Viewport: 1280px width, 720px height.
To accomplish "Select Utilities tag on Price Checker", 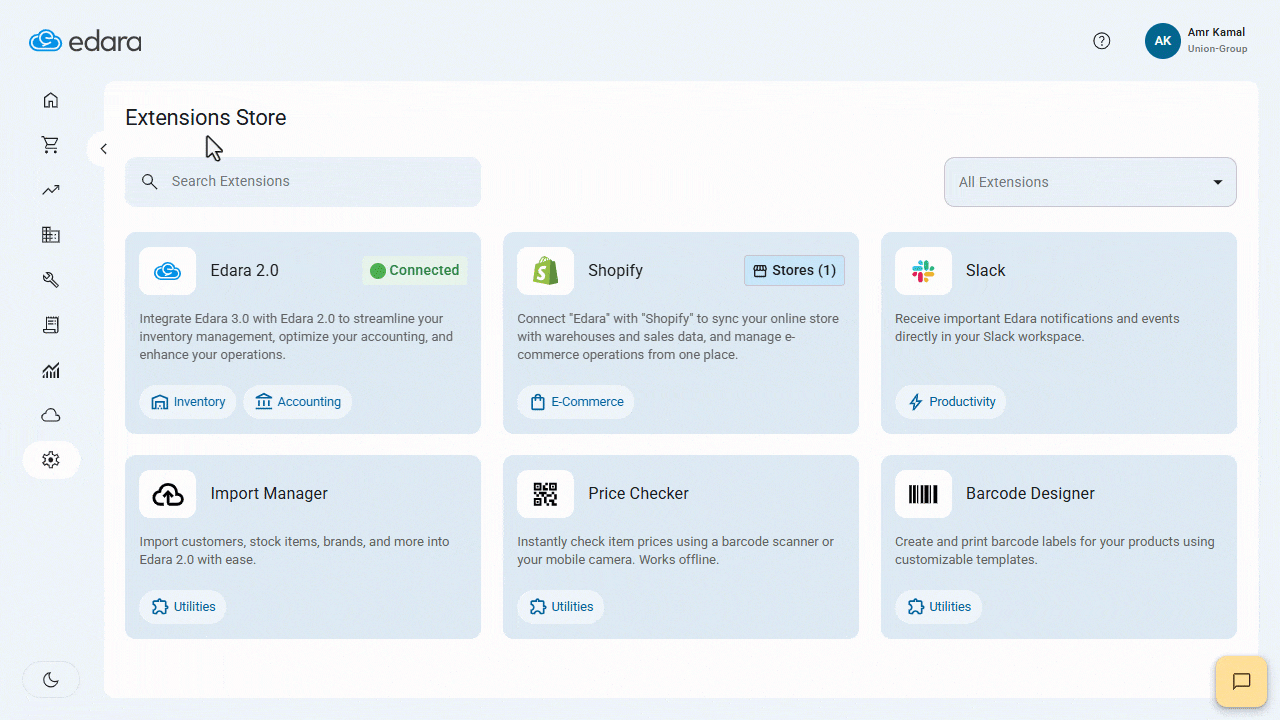I will pos(561,607).
